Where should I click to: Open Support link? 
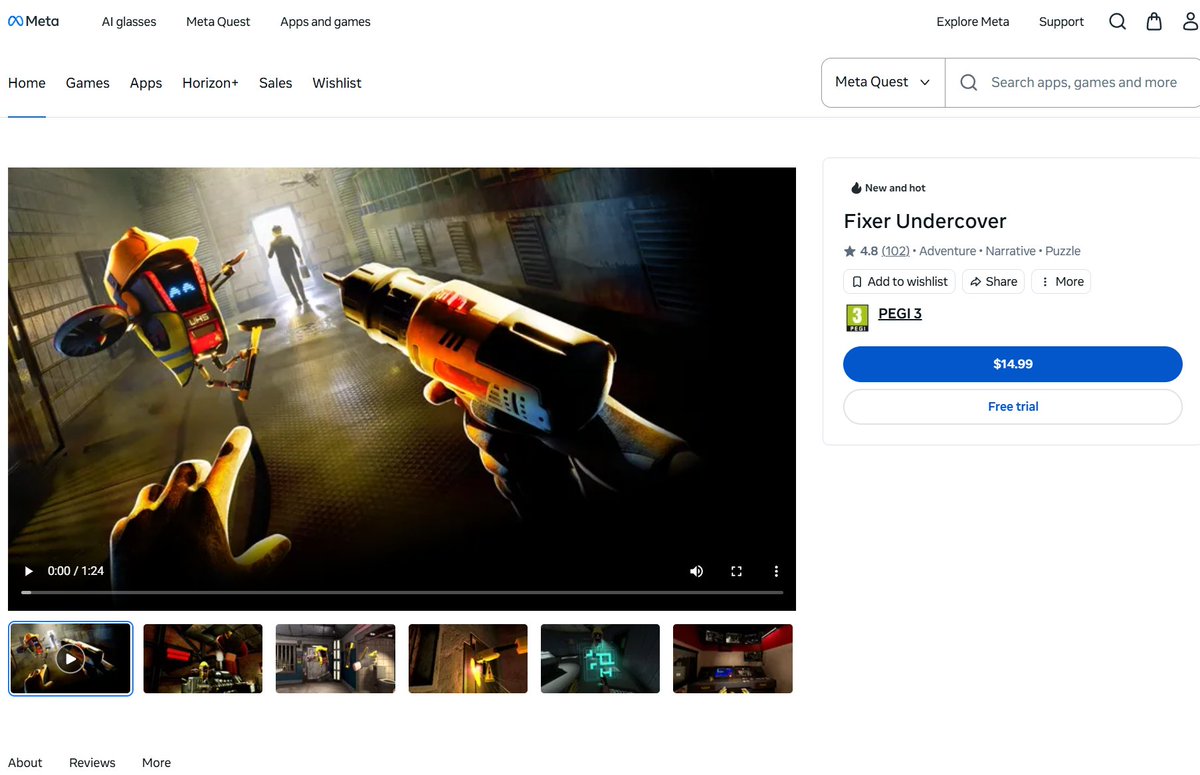[1061, 22]
